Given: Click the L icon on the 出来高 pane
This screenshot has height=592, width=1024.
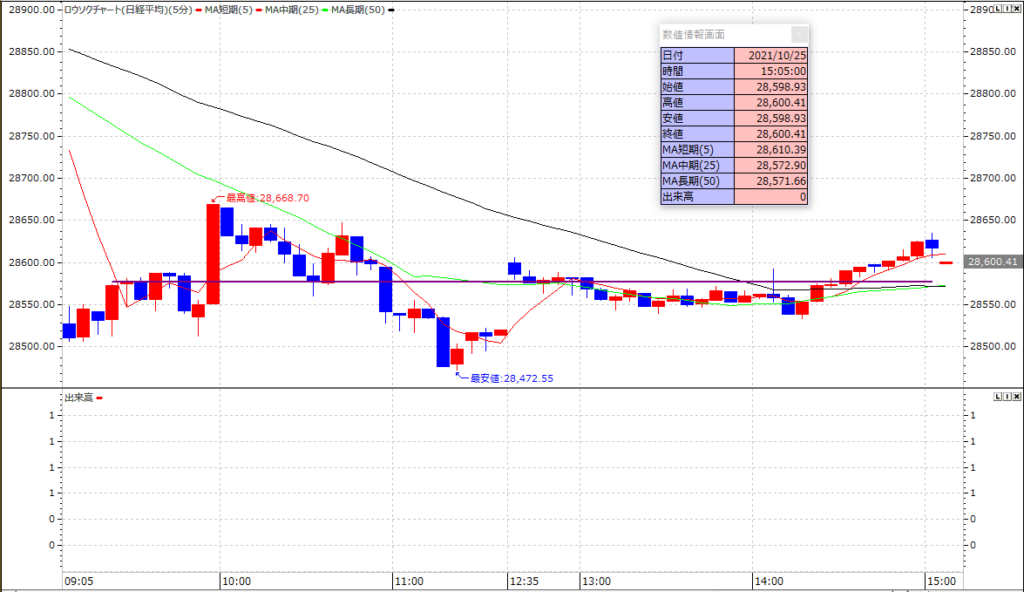Looking at the screenshot, I should [x=997, y=397].
